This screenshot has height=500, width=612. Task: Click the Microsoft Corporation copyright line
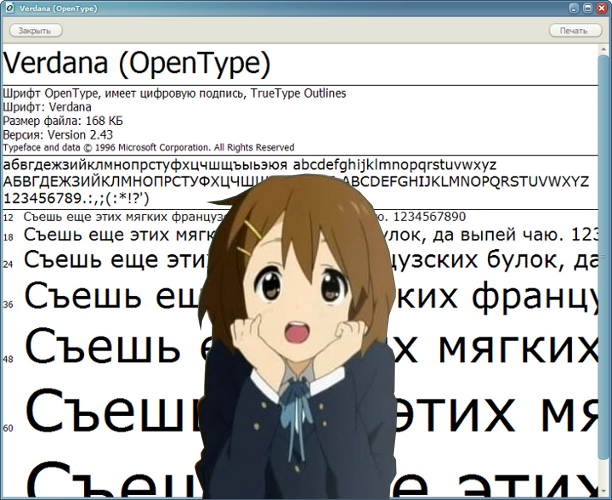pos(148,148)
